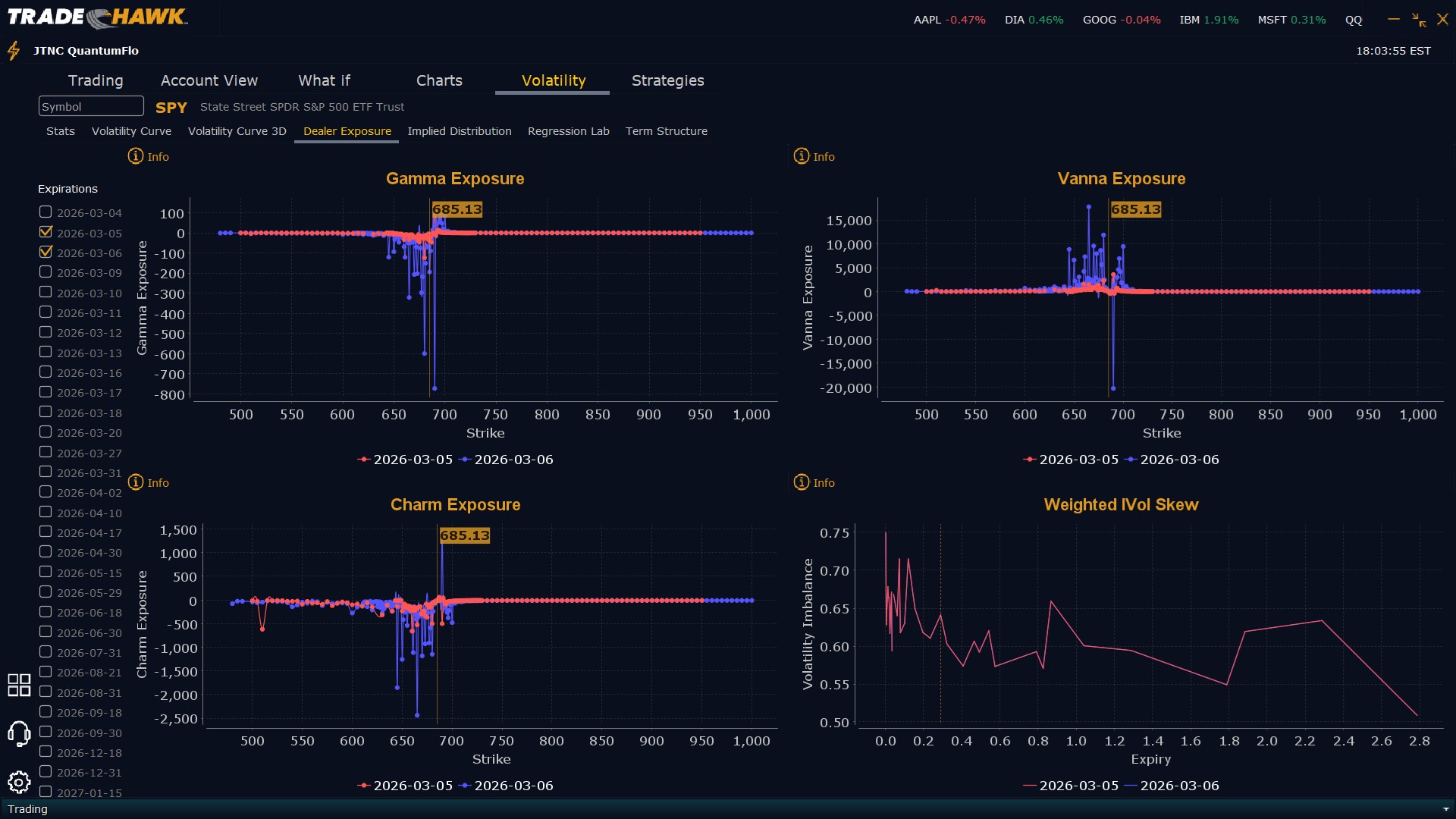Viewport: 1456px width, 819px height.
Task: Click the Symbol input field
Action: (x=91, y=106)
